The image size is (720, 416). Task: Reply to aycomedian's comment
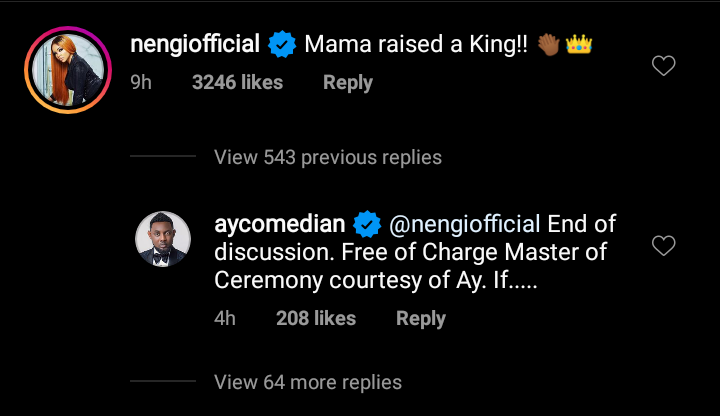coord(421,318)
